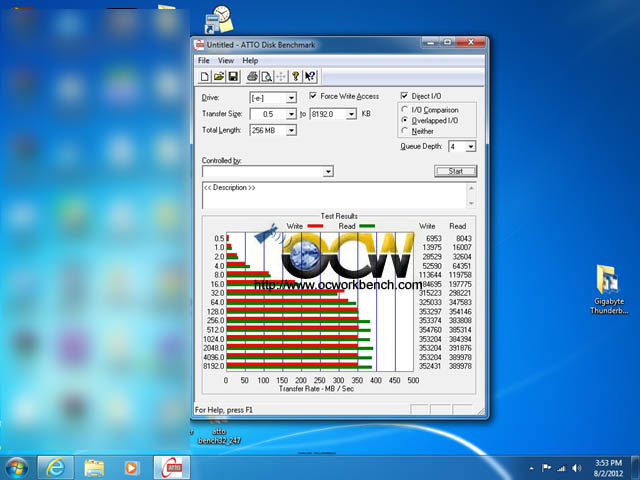This screenshot has width=640, height=480.
Task: Click the New document toolbar icon
Action: 205,76
